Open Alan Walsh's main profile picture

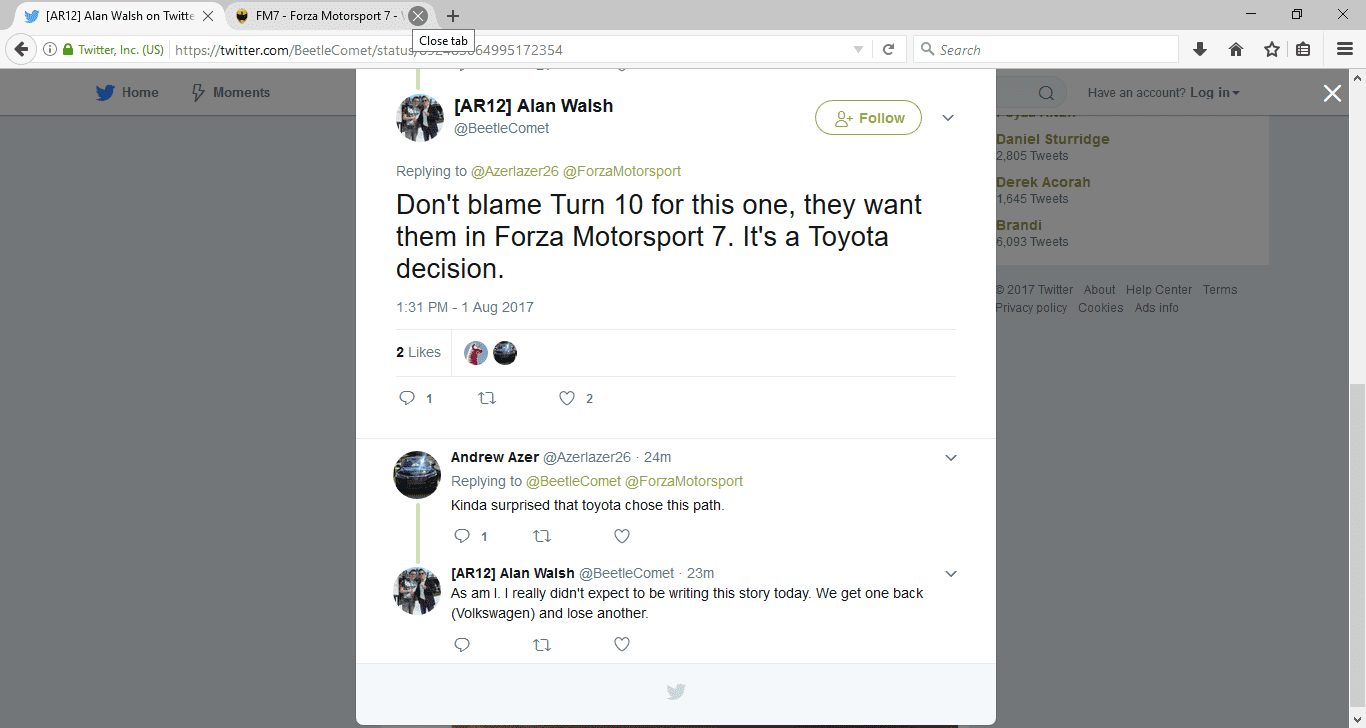pyautogui.click(x=419, y=117)
